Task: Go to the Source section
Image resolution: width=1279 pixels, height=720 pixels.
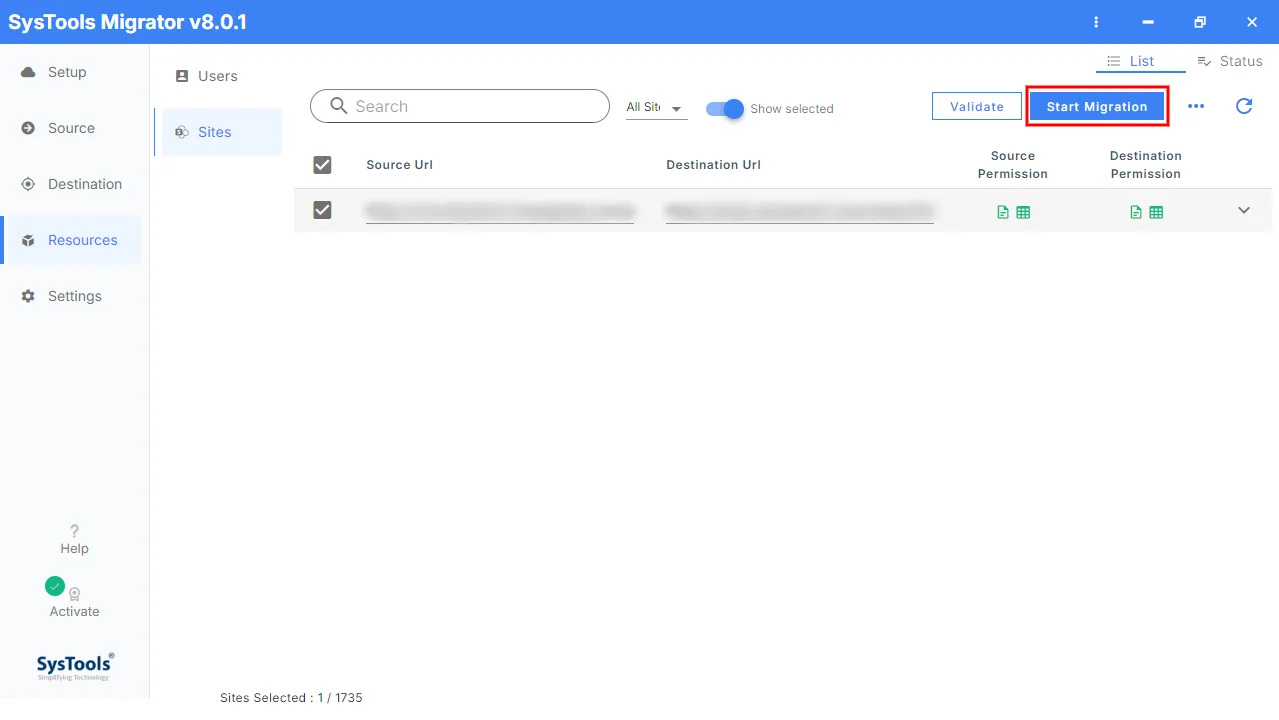Action: point(71,128)
